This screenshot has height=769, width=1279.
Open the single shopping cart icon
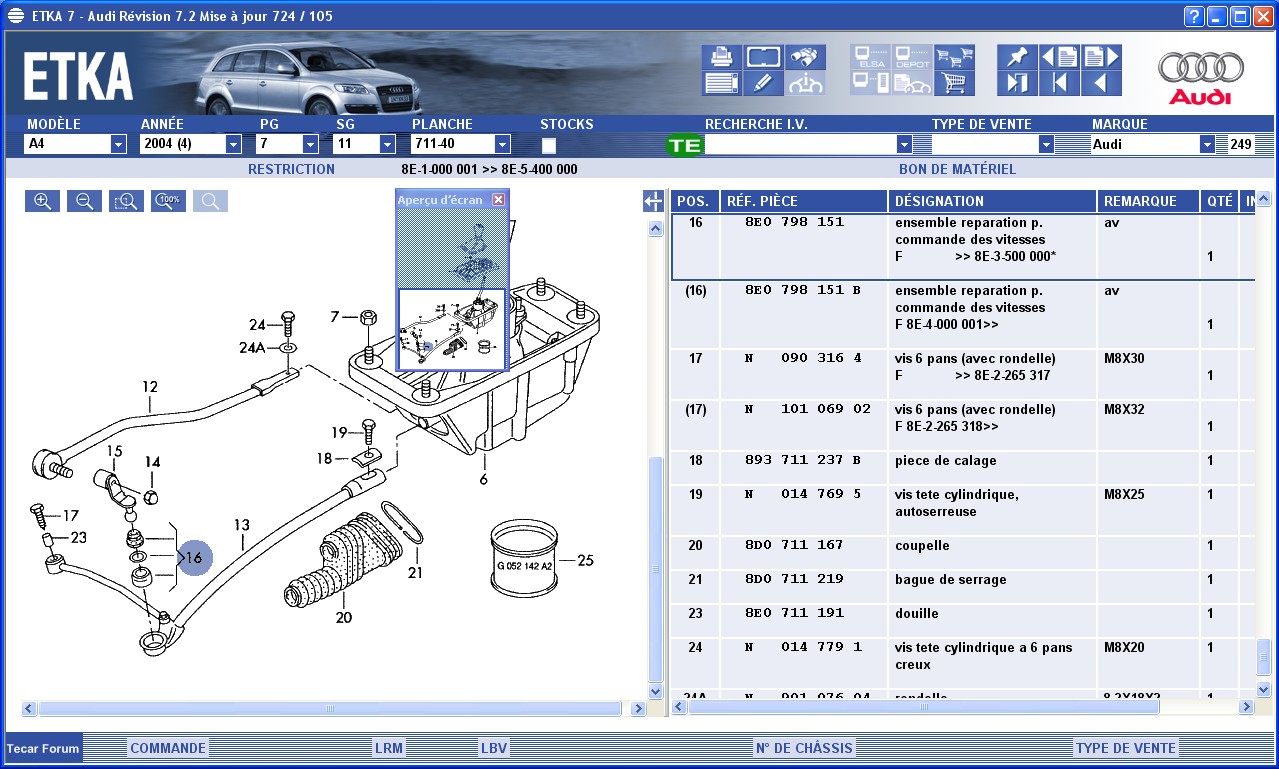954,83
